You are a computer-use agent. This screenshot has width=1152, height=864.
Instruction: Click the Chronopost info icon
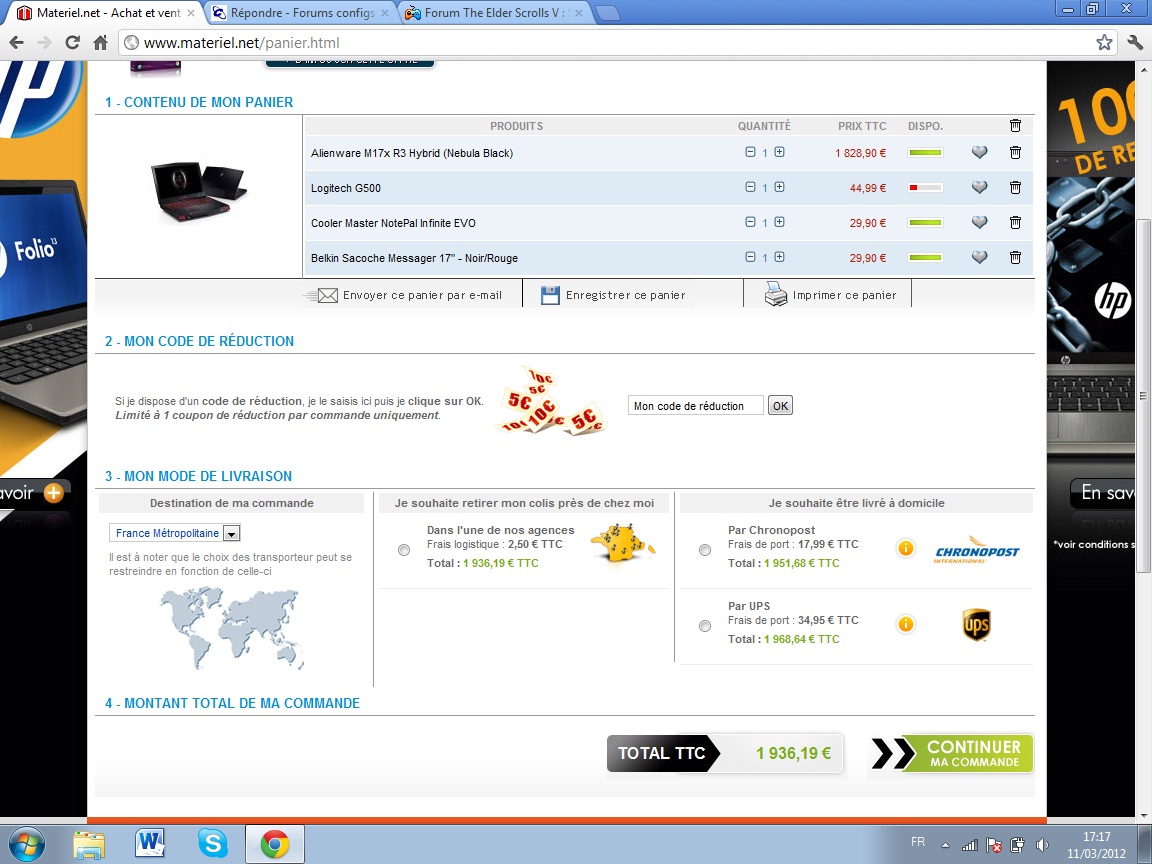(905, 548)
